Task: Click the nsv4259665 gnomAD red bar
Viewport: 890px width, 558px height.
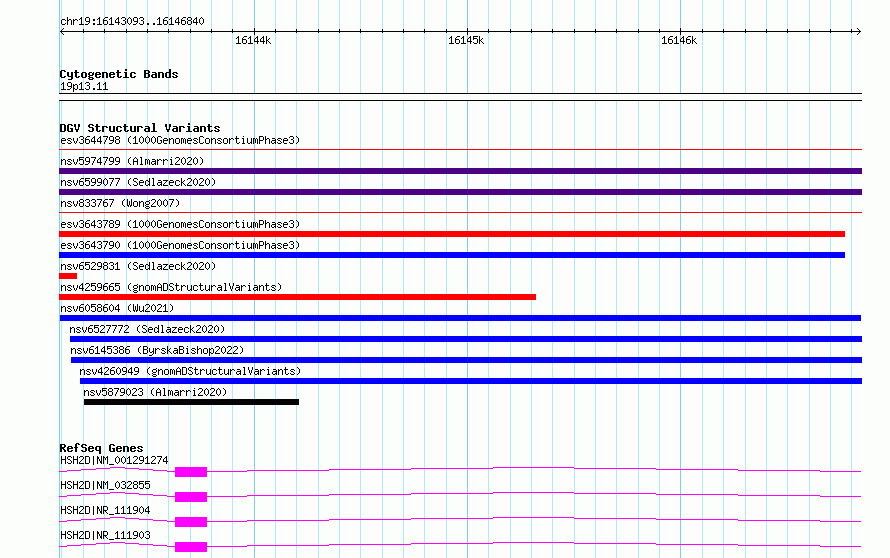Action: click(297, 297)
